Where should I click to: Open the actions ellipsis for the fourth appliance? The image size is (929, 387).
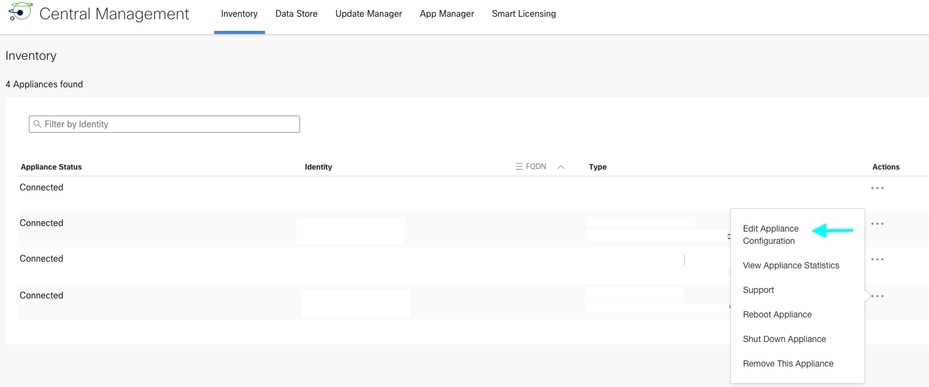coord(877,296)
